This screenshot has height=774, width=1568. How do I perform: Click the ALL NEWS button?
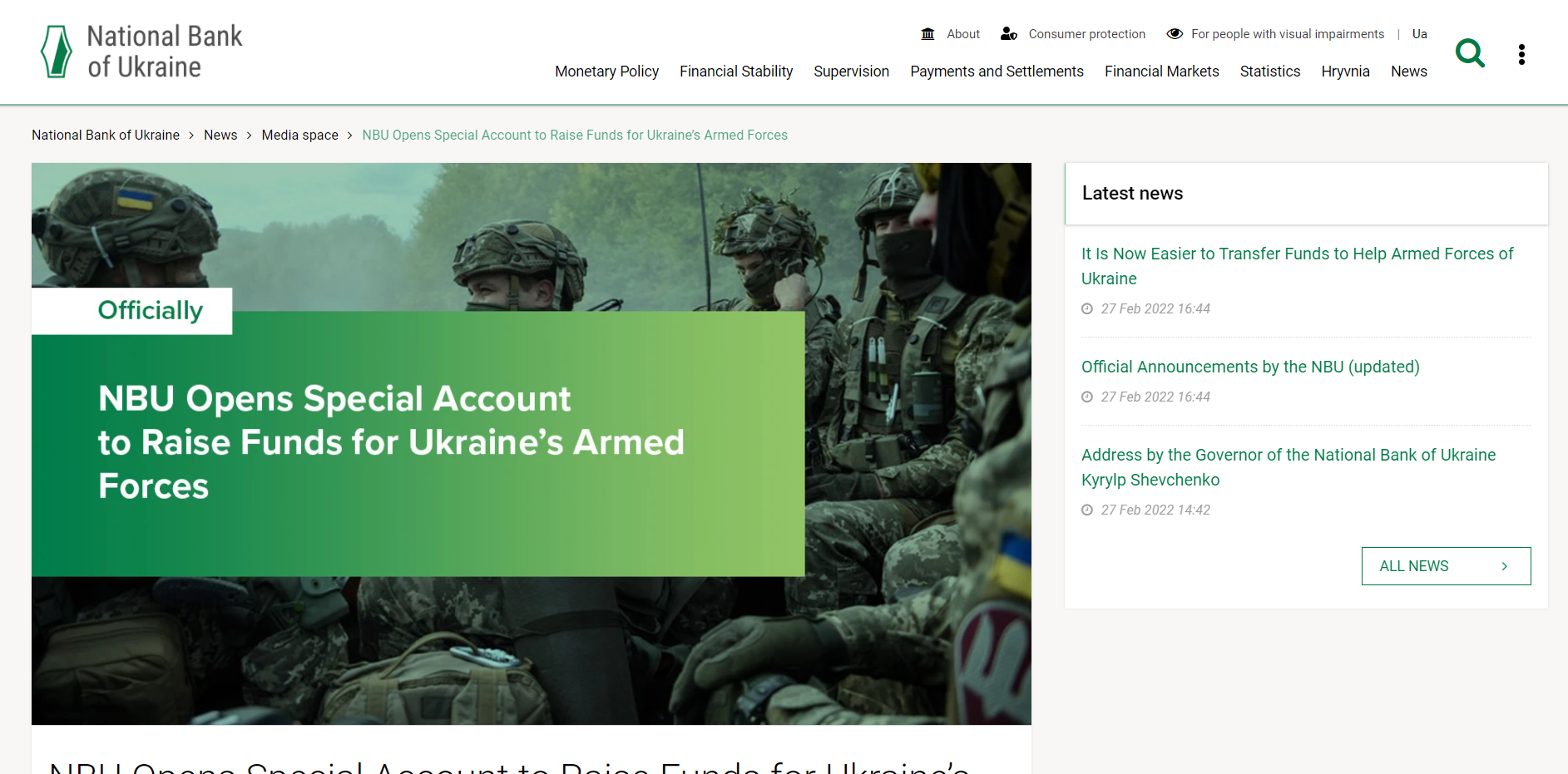[1446, 566]
